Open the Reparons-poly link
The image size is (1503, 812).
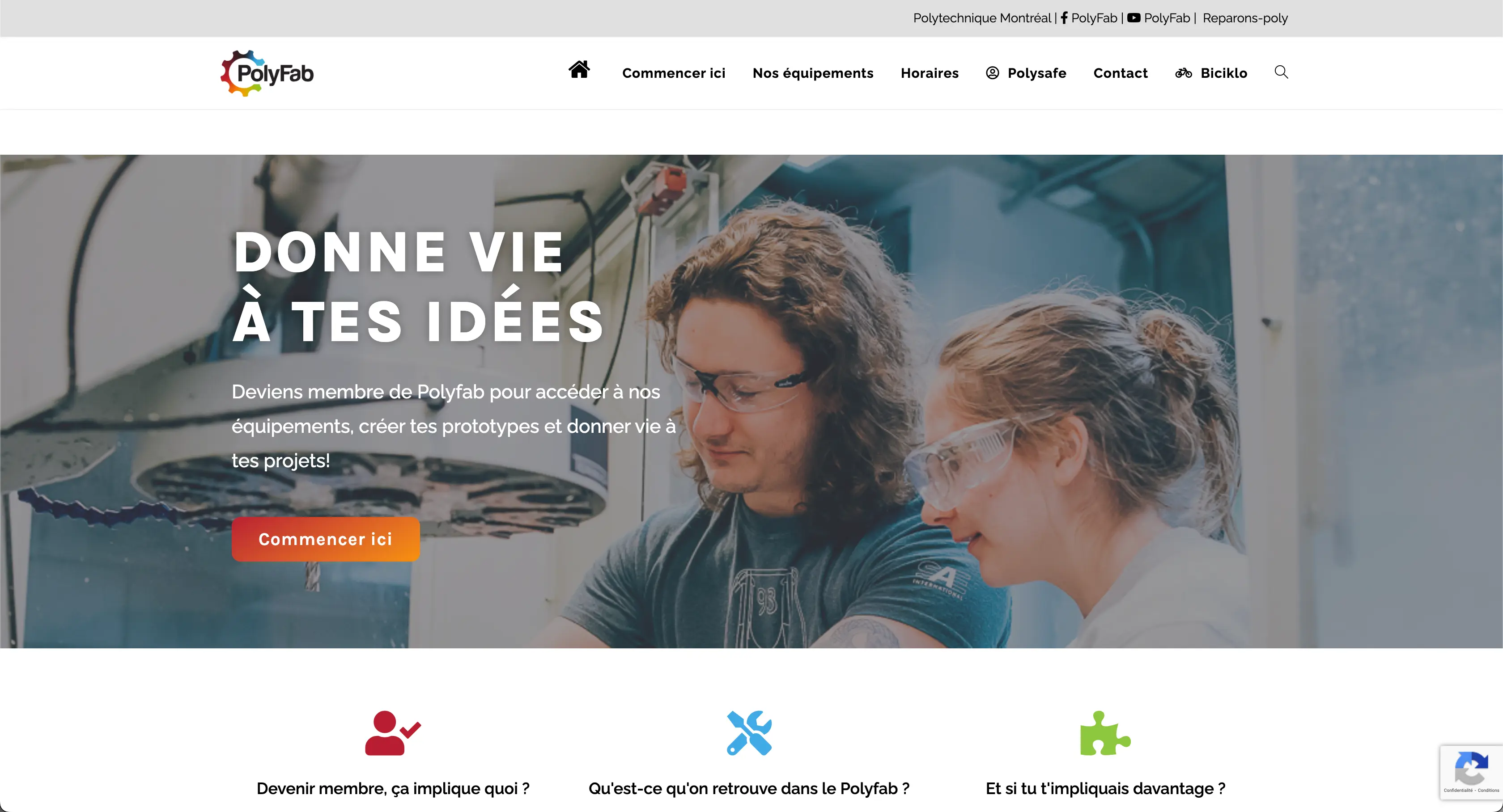click(x=1245, y=18)
